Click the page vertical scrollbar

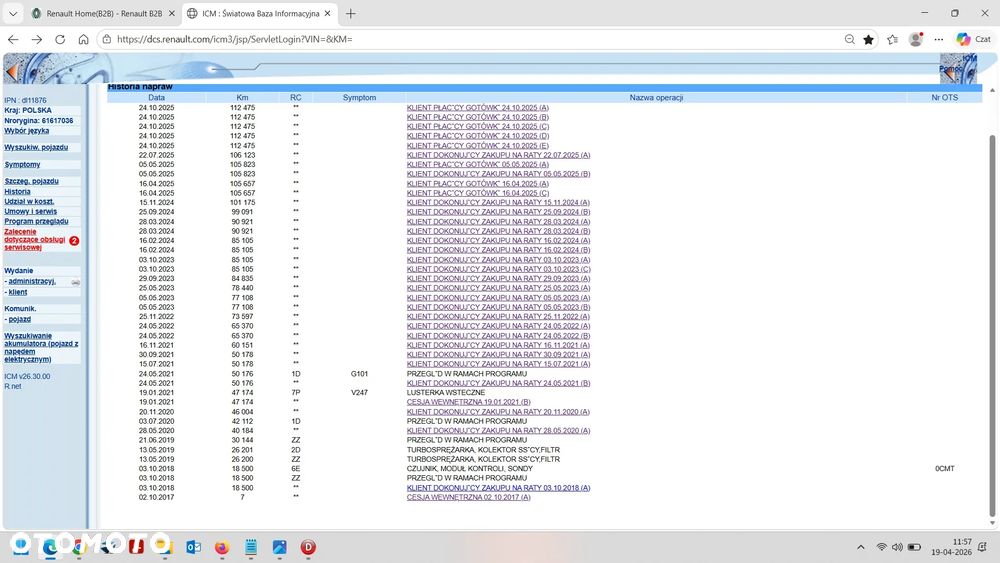(992, 325)
